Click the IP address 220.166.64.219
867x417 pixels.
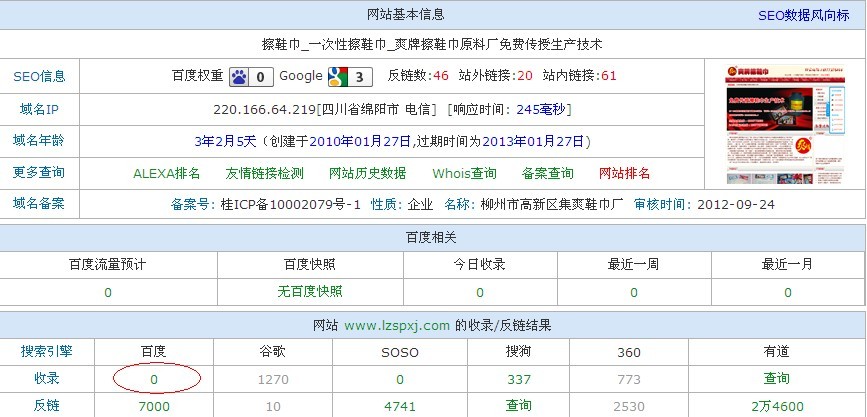pyautogui.click(x=264, y=110)
